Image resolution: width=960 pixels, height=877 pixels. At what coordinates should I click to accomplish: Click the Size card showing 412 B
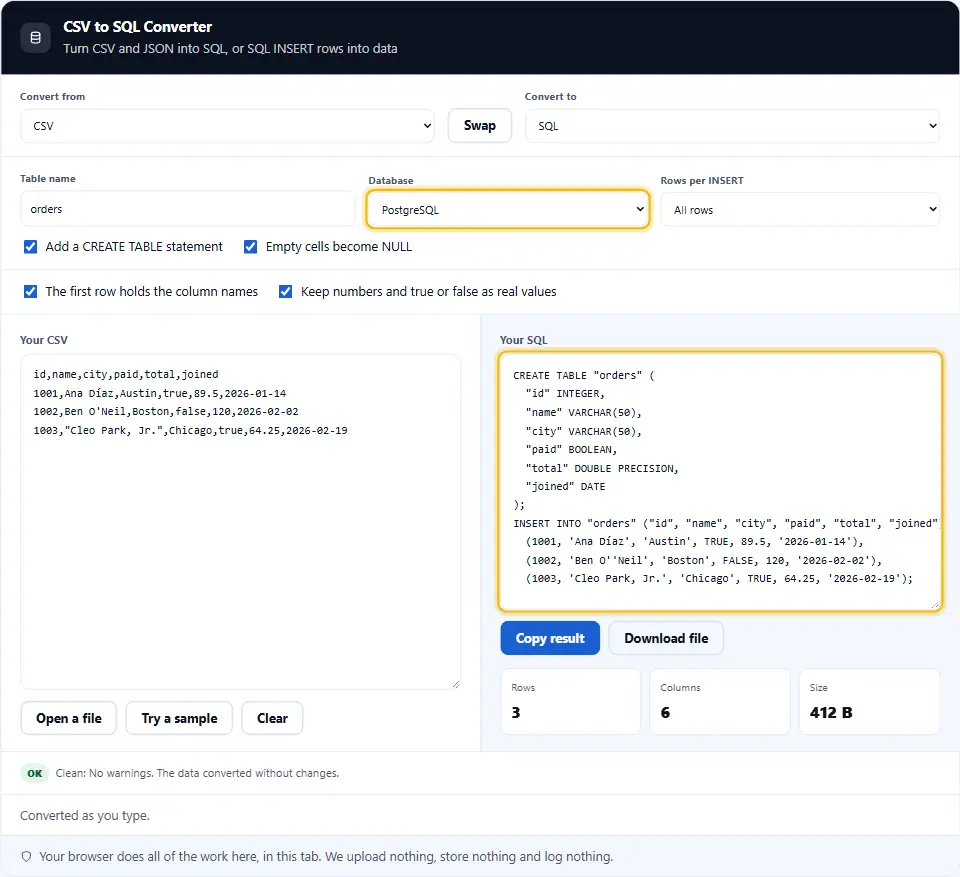pos(869,701)
